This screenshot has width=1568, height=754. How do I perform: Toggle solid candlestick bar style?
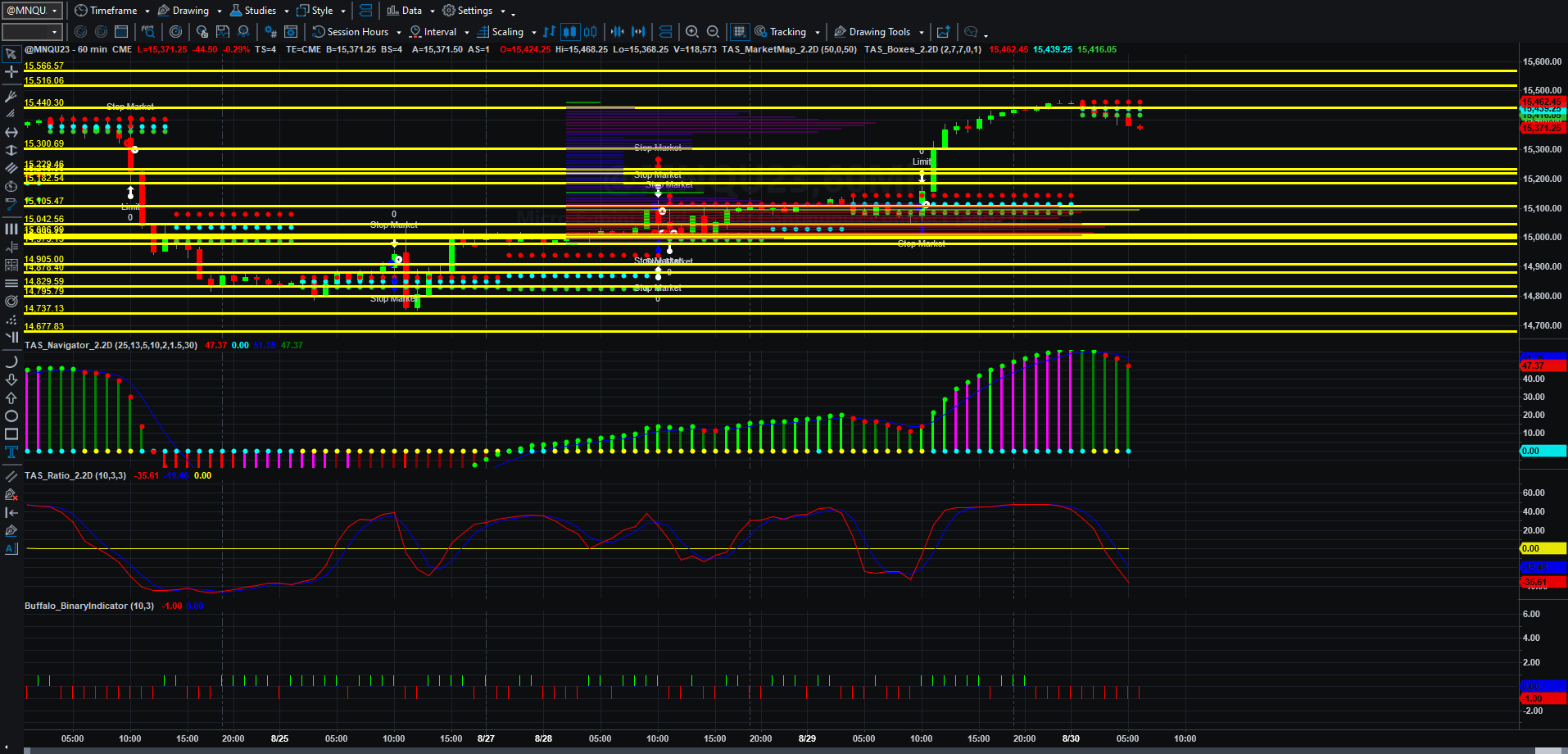click(569, 32)
